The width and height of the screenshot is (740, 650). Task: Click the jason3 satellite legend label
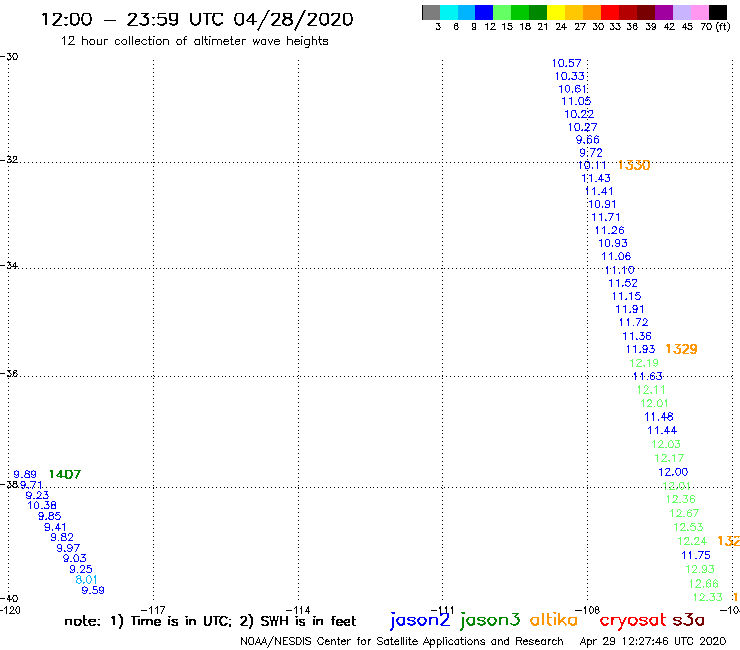490,621
